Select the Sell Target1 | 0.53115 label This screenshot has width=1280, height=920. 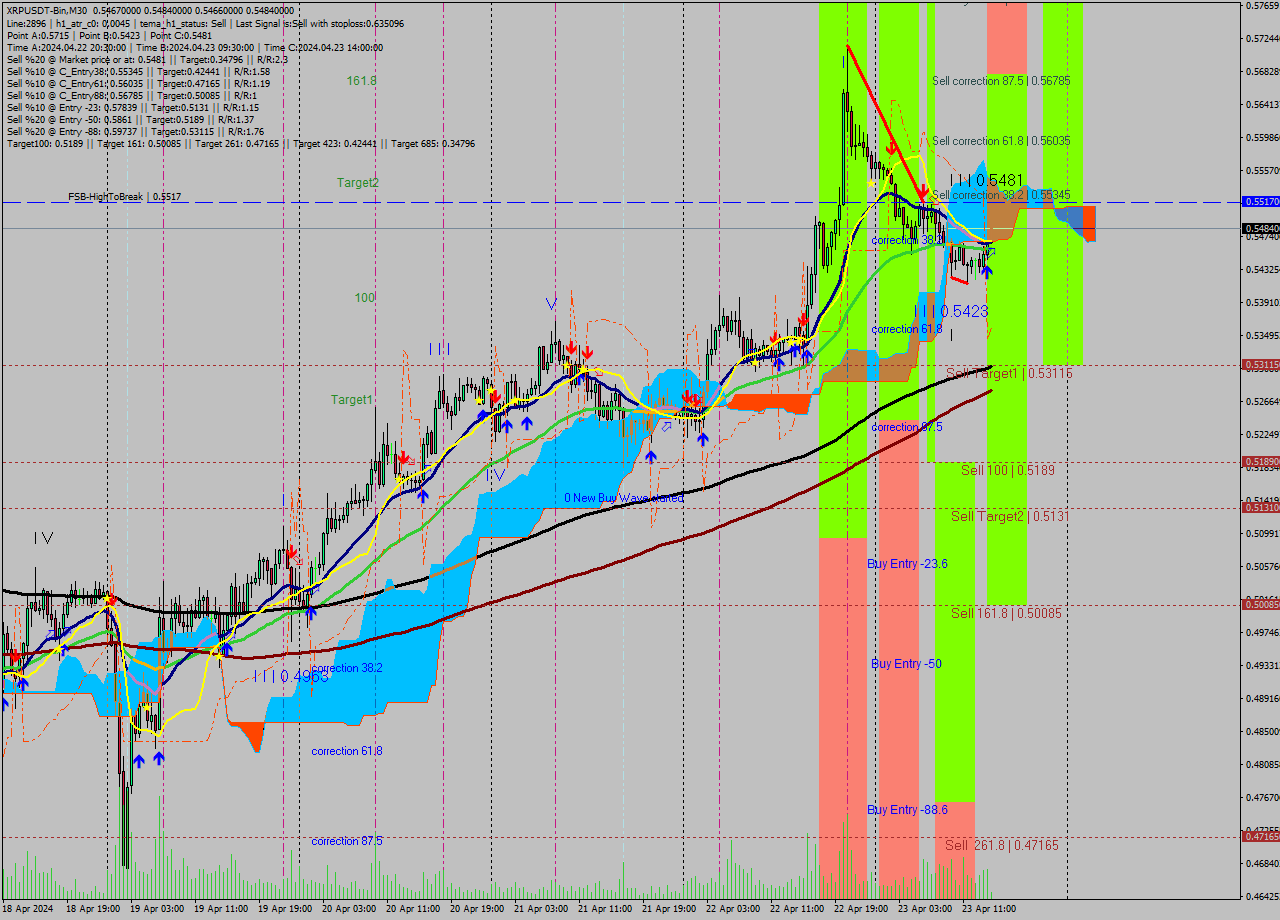[x=1009, y=373]
